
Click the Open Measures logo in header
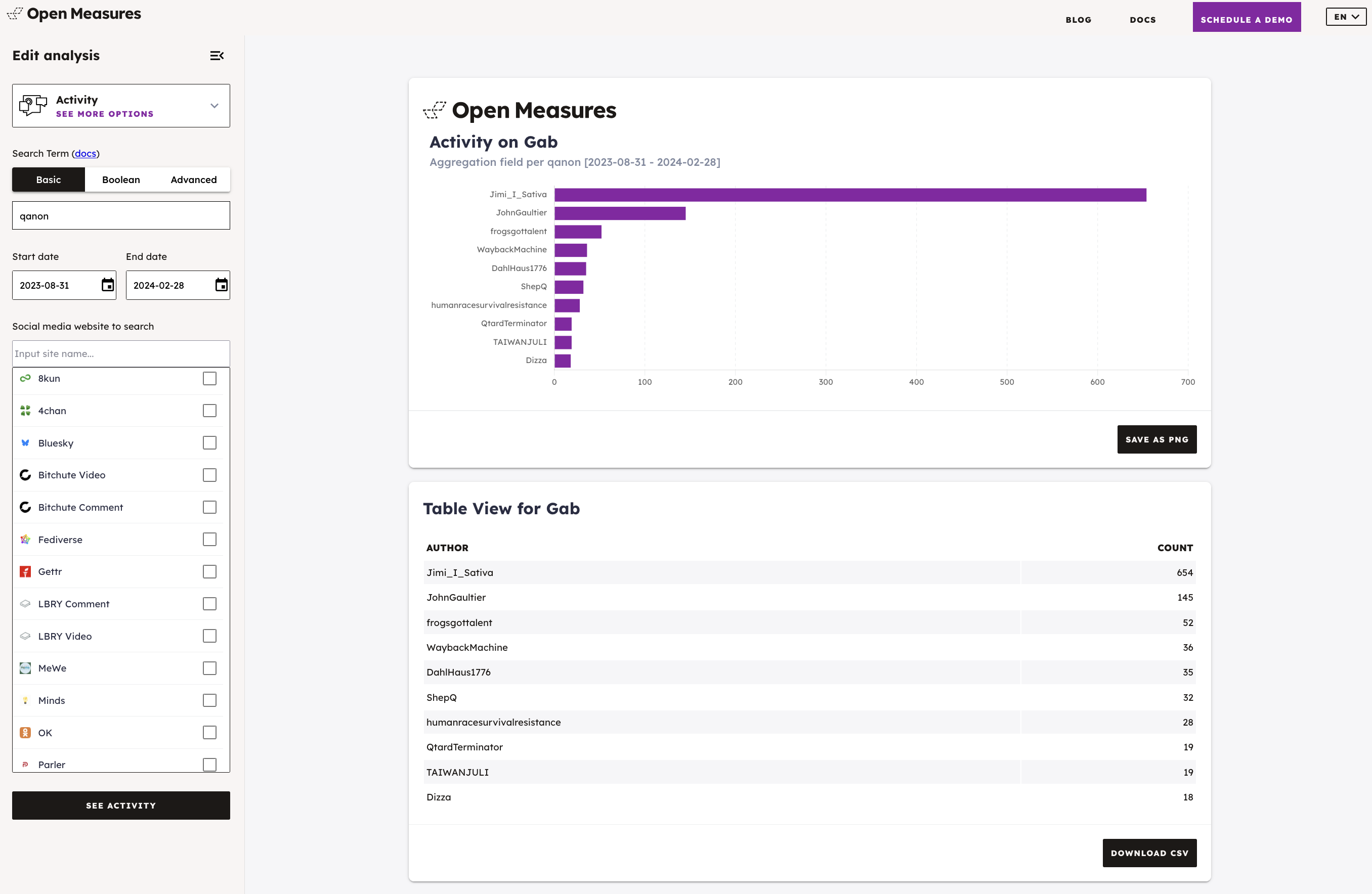click(x=74, y=14)
